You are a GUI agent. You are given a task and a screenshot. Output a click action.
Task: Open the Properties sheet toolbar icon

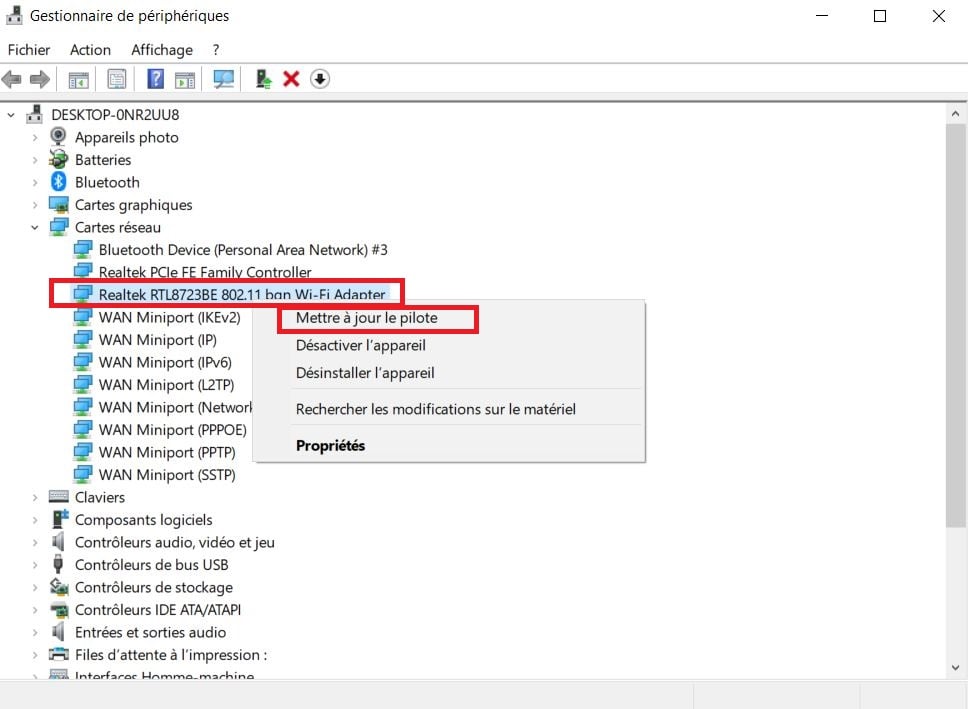tap(116, 79)
